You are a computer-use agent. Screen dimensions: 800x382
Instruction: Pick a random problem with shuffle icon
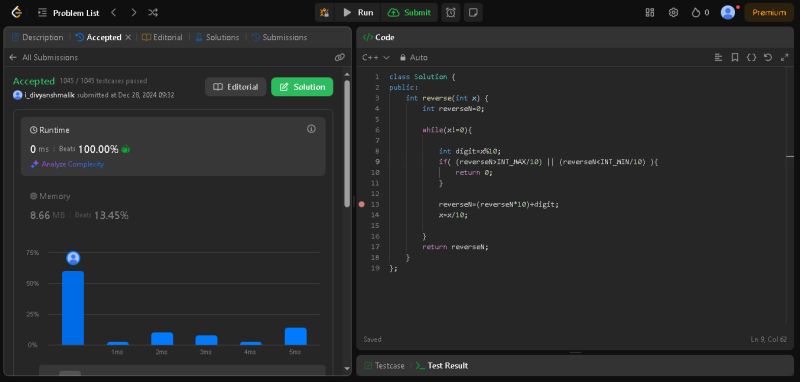[x=153, y=13]
